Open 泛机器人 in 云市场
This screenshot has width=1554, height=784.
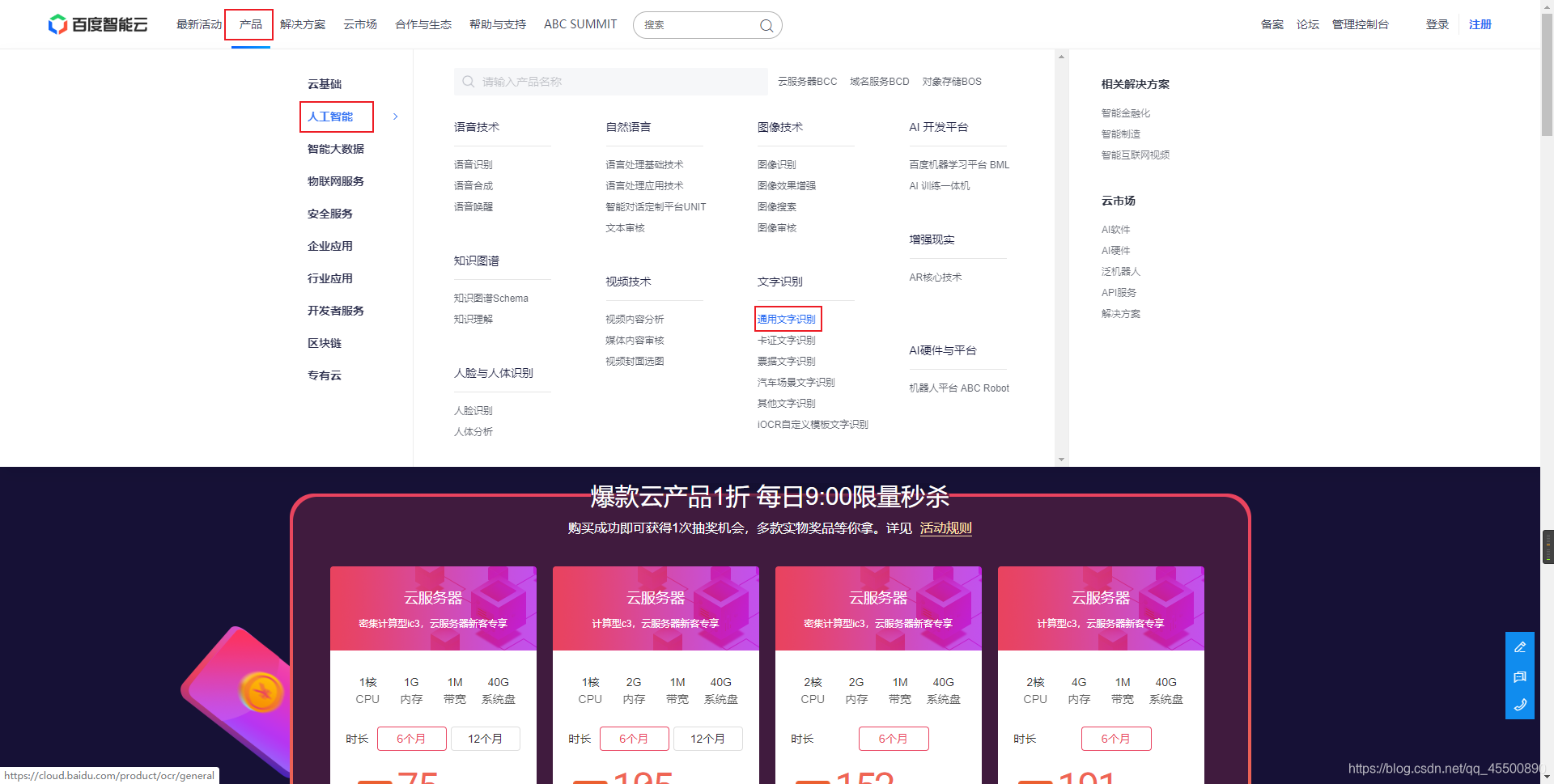pos(1121,271)
